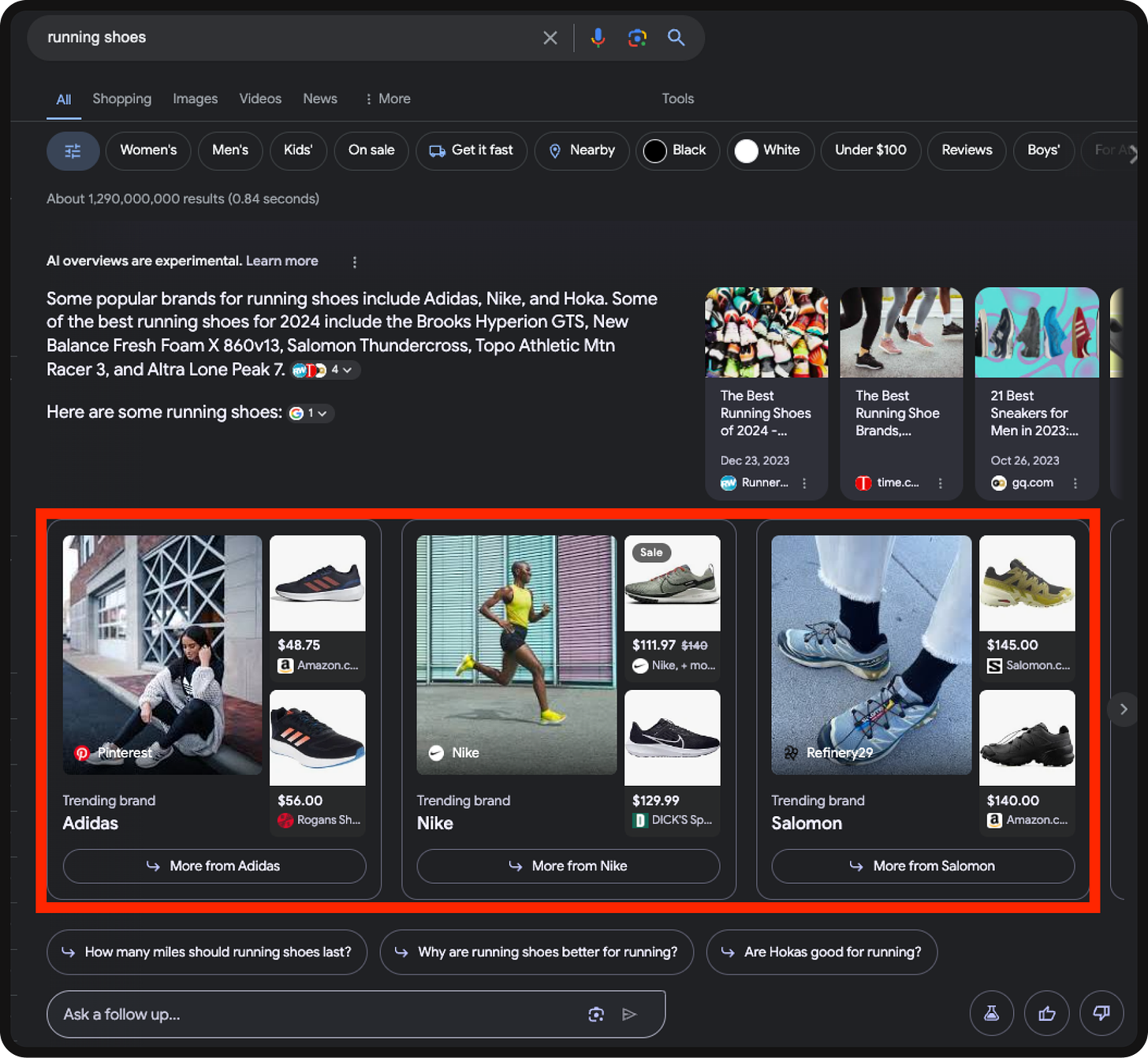This screenshot has height=1058, width=1148.
Task: Give thumbs down feedback on the AI overview
Action: point(1101,1013)
